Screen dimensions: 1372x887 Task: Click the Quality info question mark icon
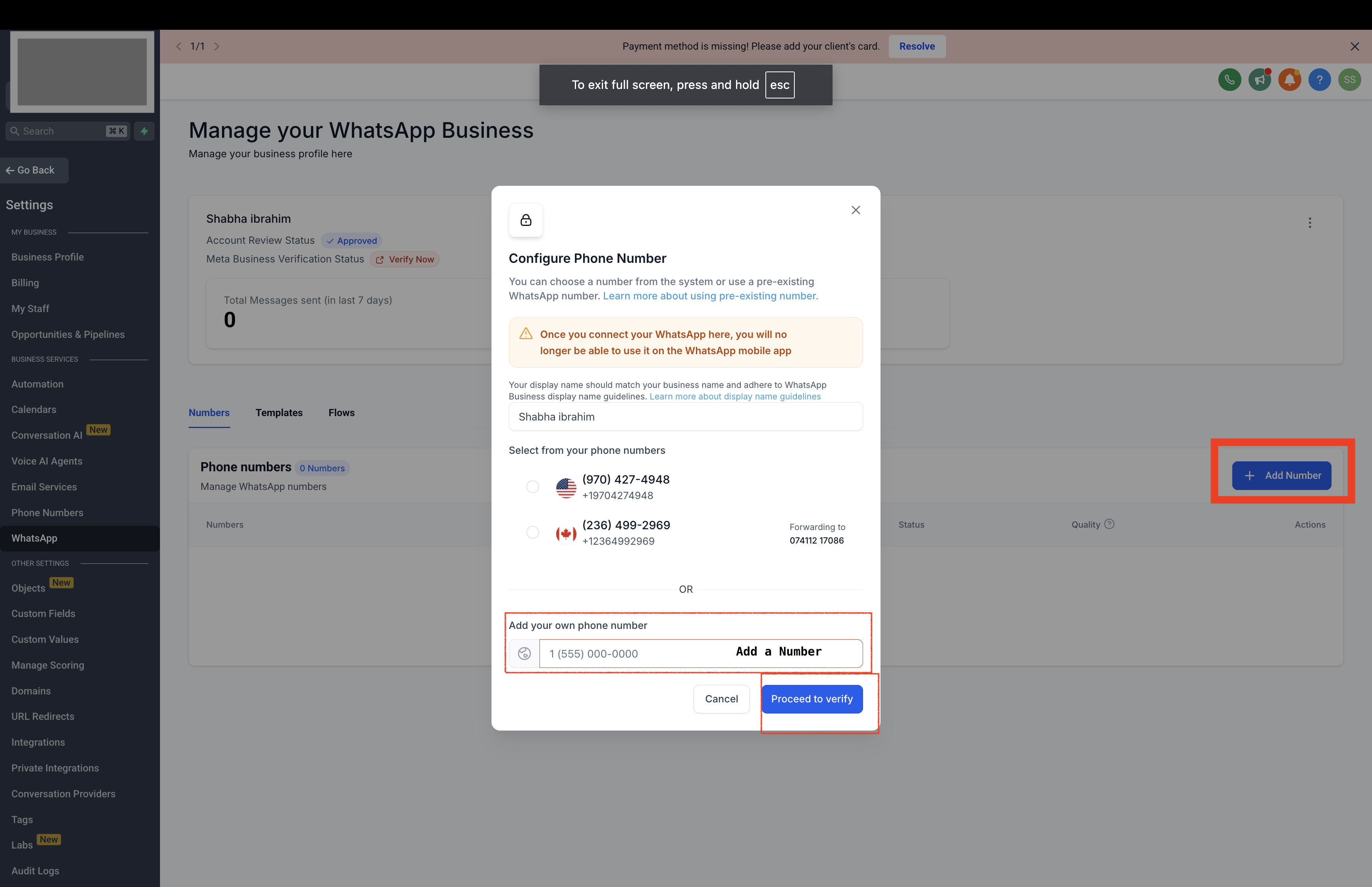pyautogui.click(x=1110, y=524)
